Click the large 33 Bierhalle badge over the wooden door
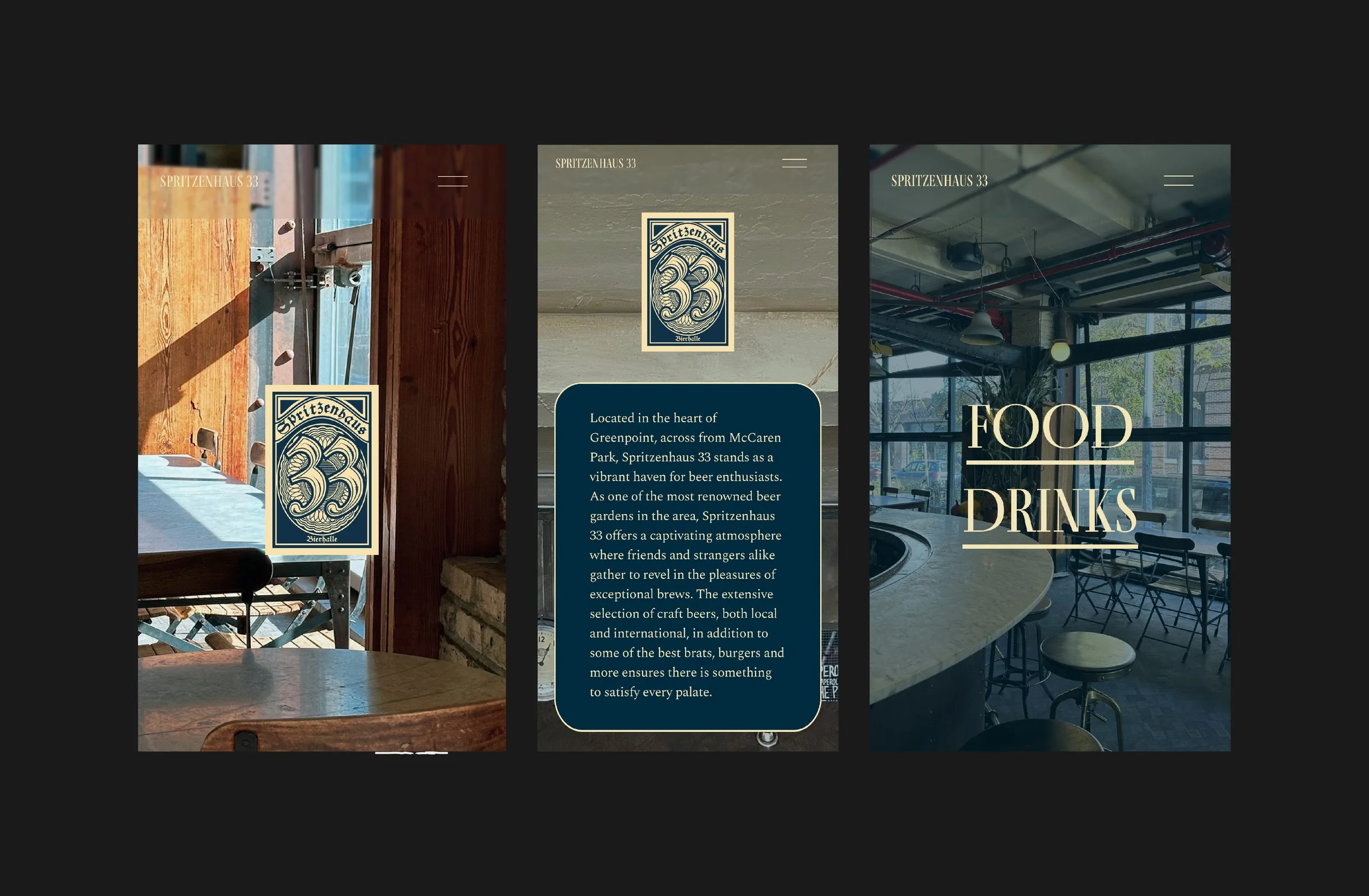Viewport: 1369px width, 896px height. [x=321, y=469]
